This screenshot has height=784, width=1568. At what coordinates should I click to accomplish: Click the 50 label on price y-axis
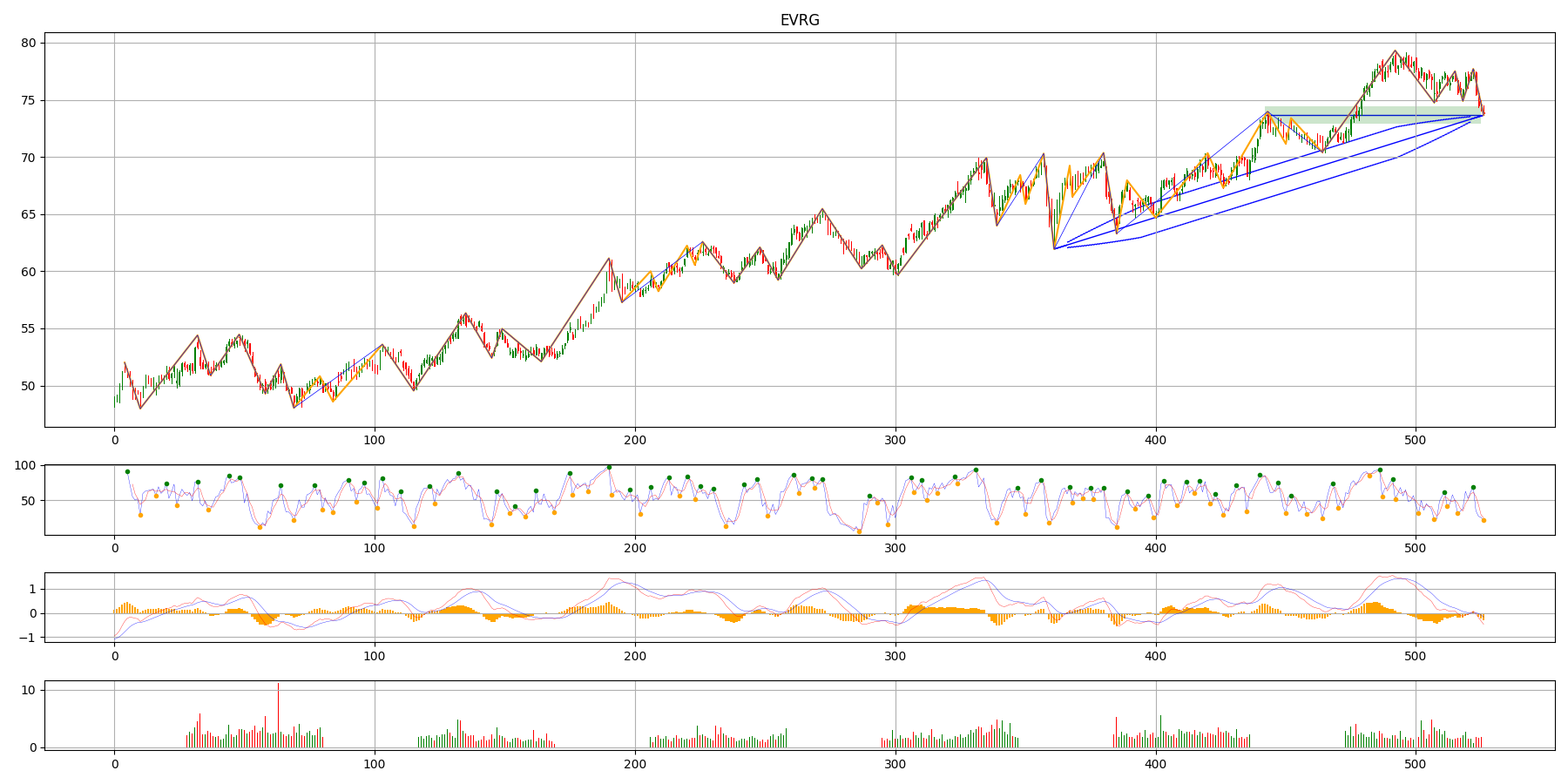[28, 386]
